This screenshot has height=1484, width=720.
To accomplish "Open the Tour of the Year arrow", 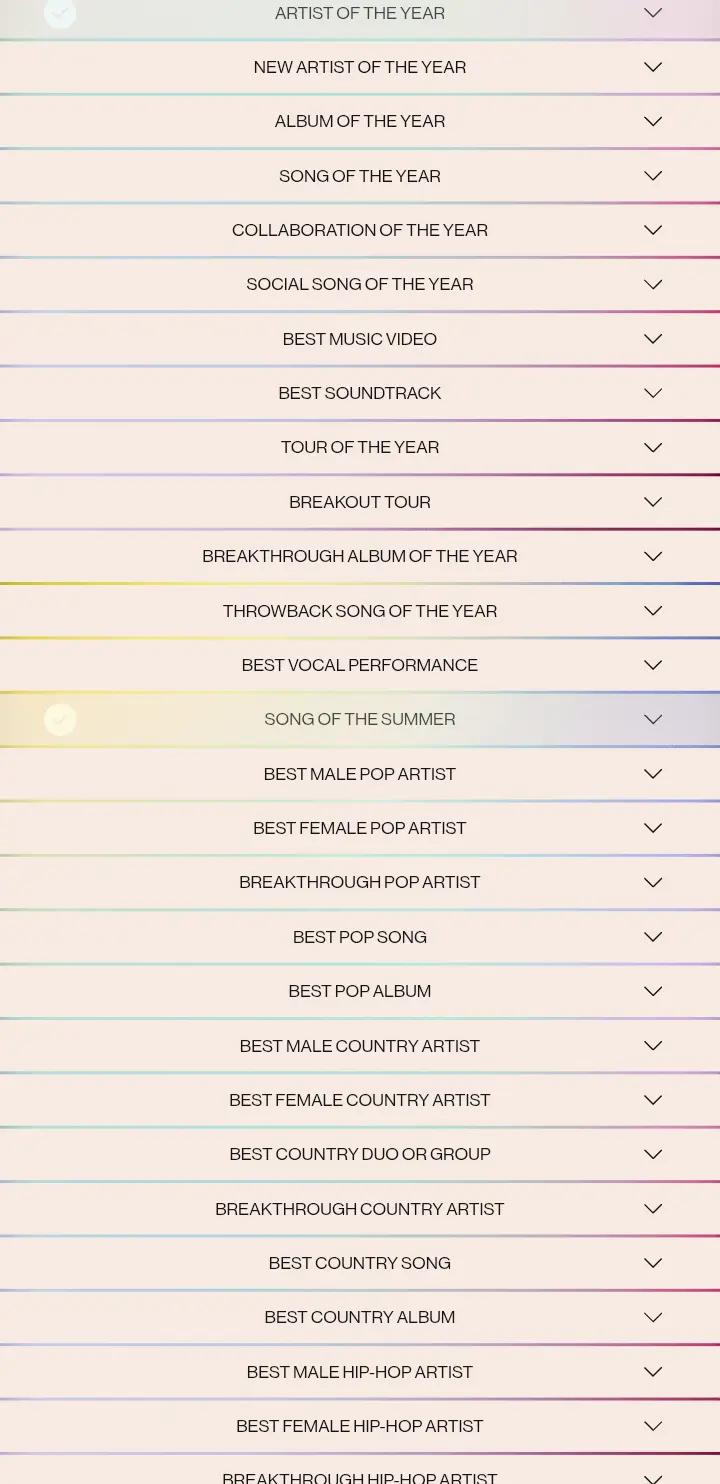I will pos(653,447).
